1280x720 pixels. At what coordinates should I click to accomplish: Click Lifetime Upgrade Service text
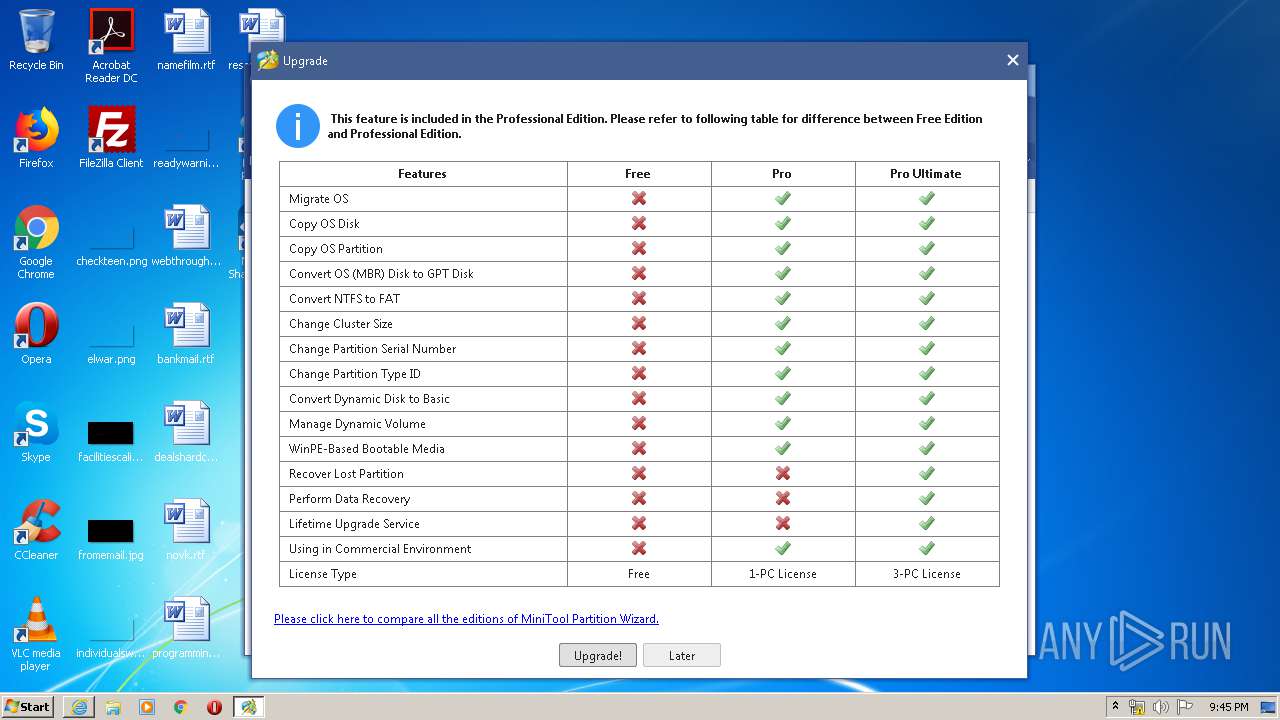[354, 524]
